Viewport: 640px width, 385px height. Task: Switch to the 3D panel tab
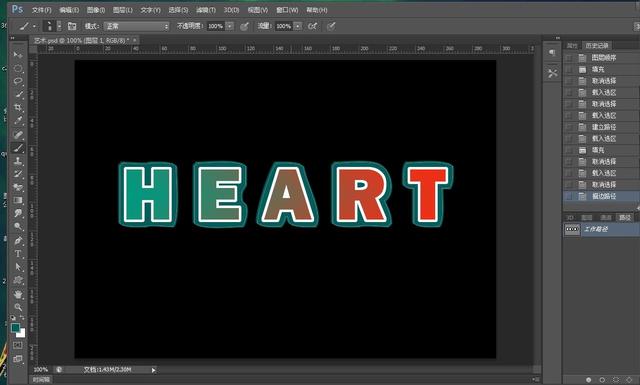click(570, 218)
